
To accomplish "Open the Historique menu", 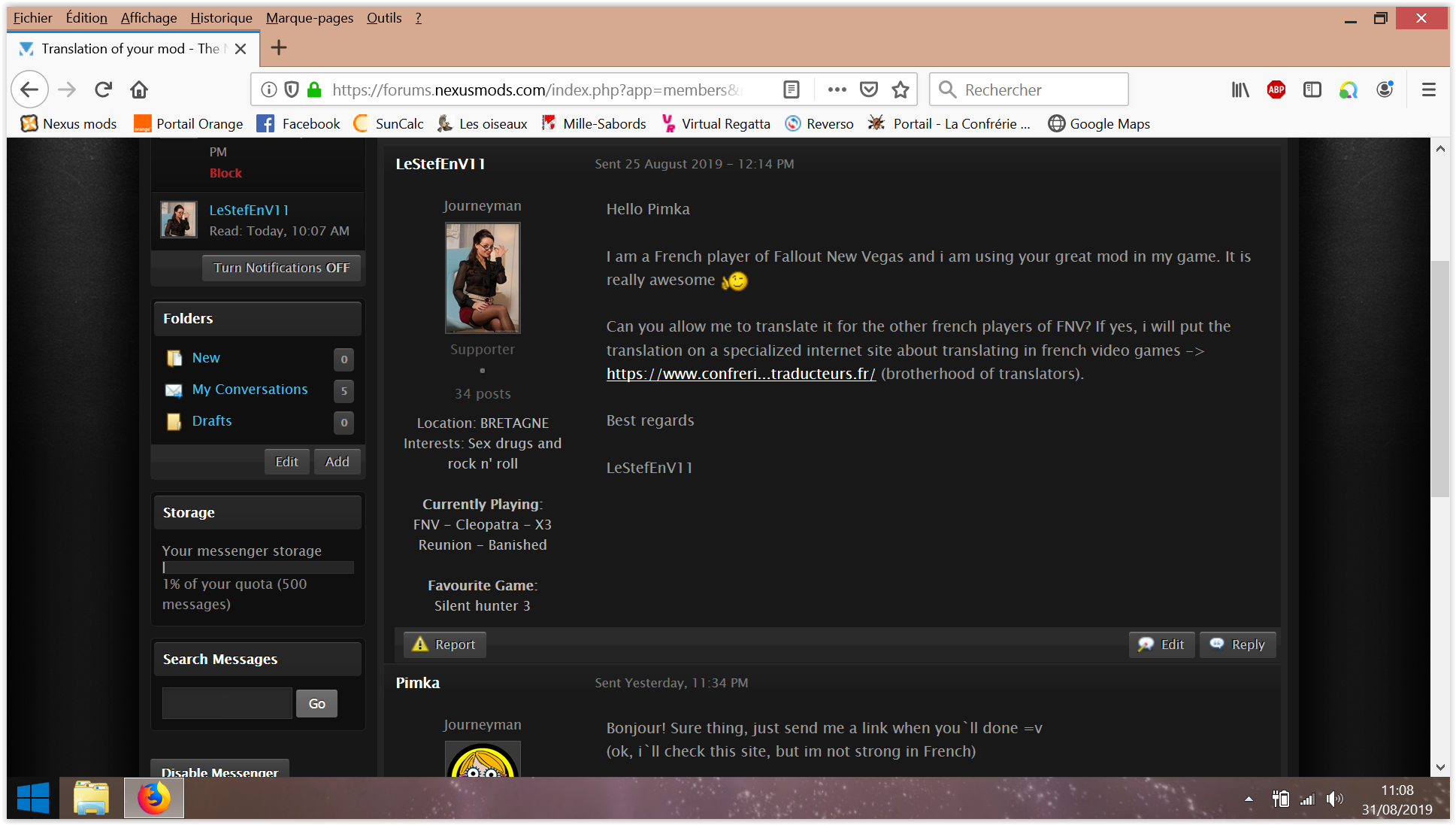I will [221, 18].
